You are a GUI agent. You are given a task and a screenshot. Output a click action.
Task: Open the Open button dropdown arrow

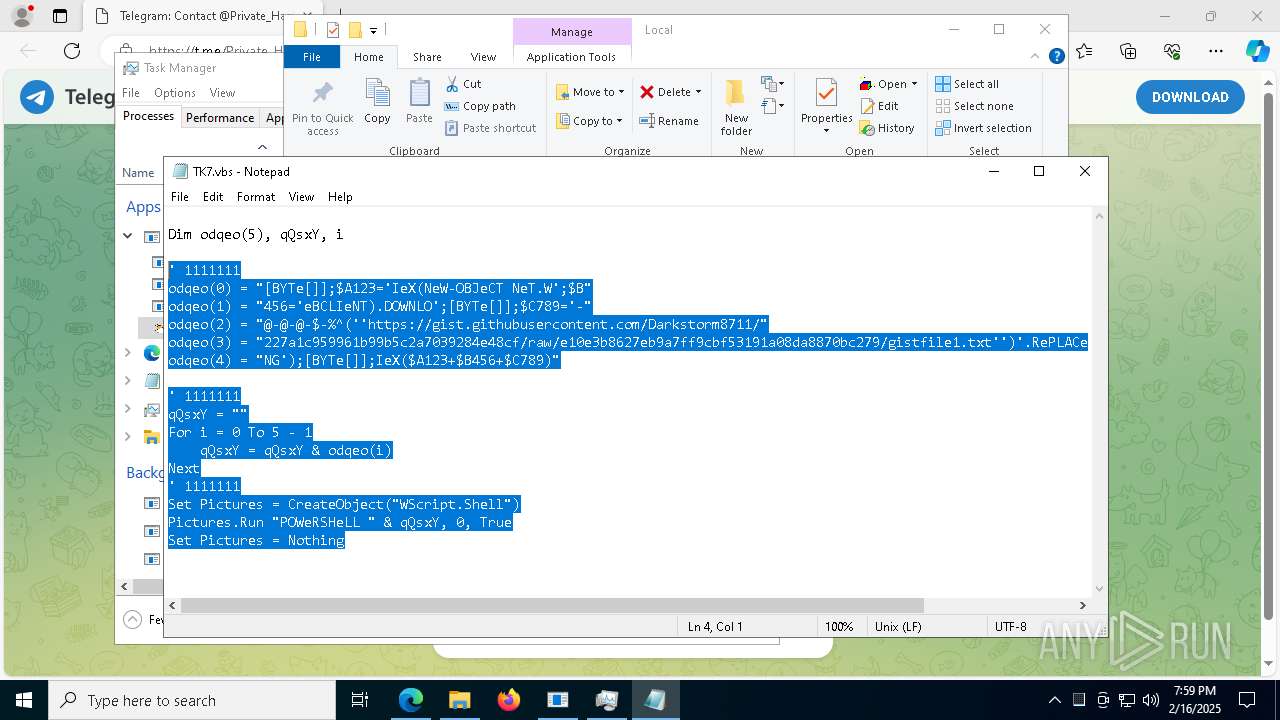pos(914,84)
